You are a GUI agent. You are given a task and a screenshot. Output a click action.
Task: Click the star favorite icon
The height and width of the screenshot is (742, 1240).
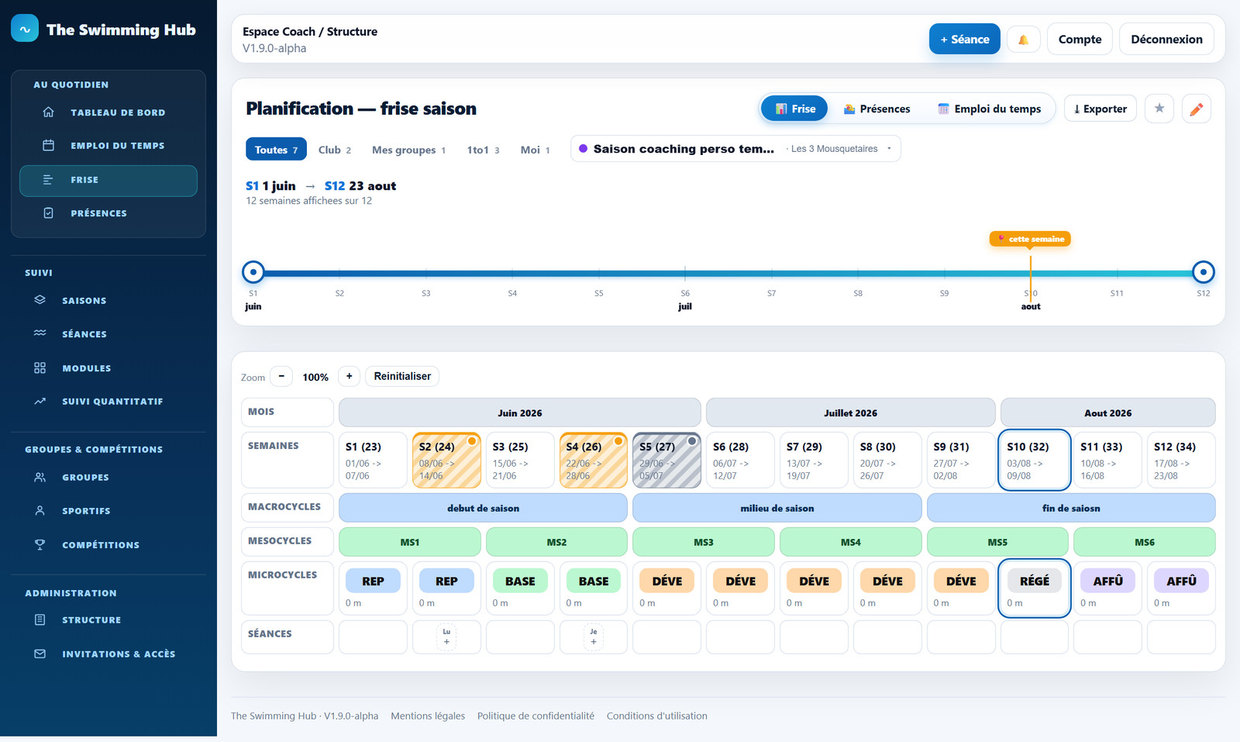(1159, 108)
